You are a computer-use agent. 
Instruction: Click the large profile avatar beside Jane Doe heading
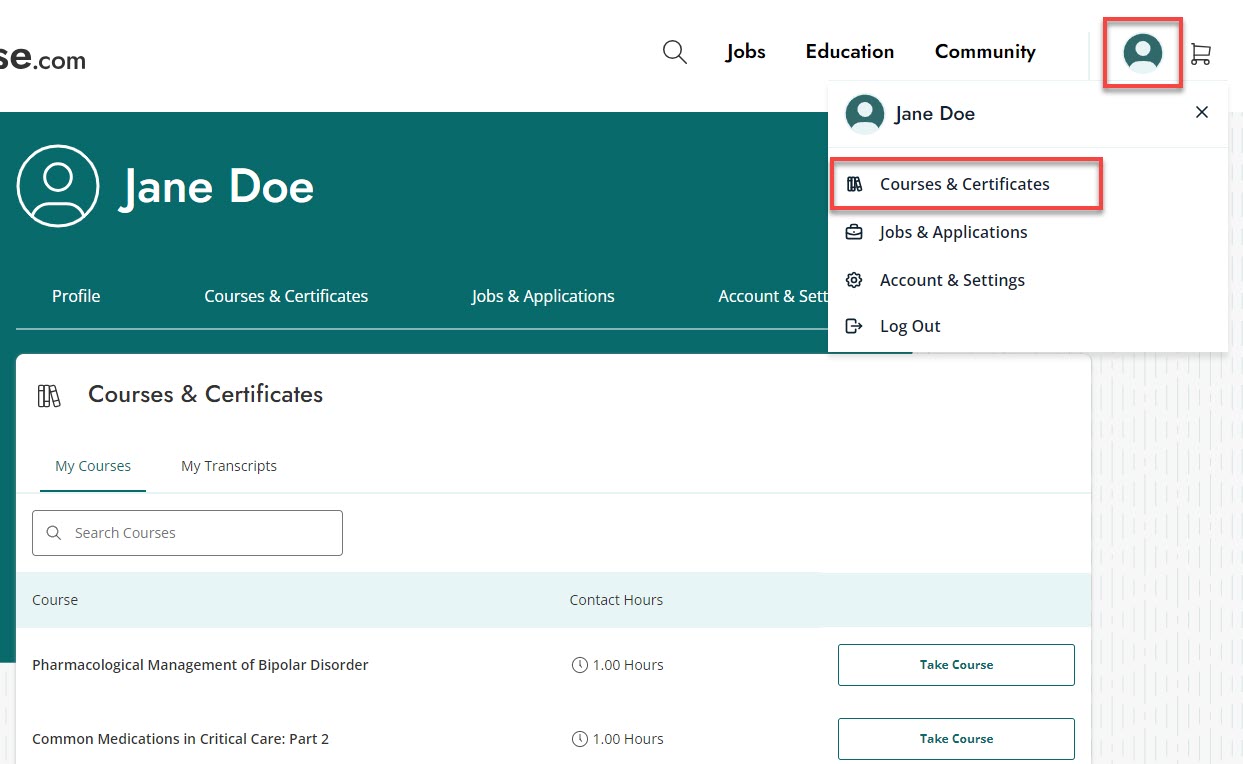click(57, 186)
